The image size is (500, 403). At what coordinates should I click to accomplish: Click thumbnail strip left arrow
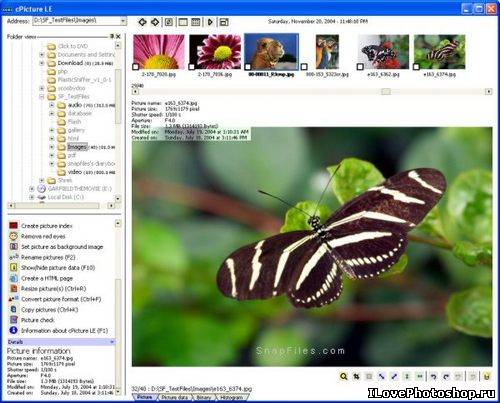click(135, 91)
